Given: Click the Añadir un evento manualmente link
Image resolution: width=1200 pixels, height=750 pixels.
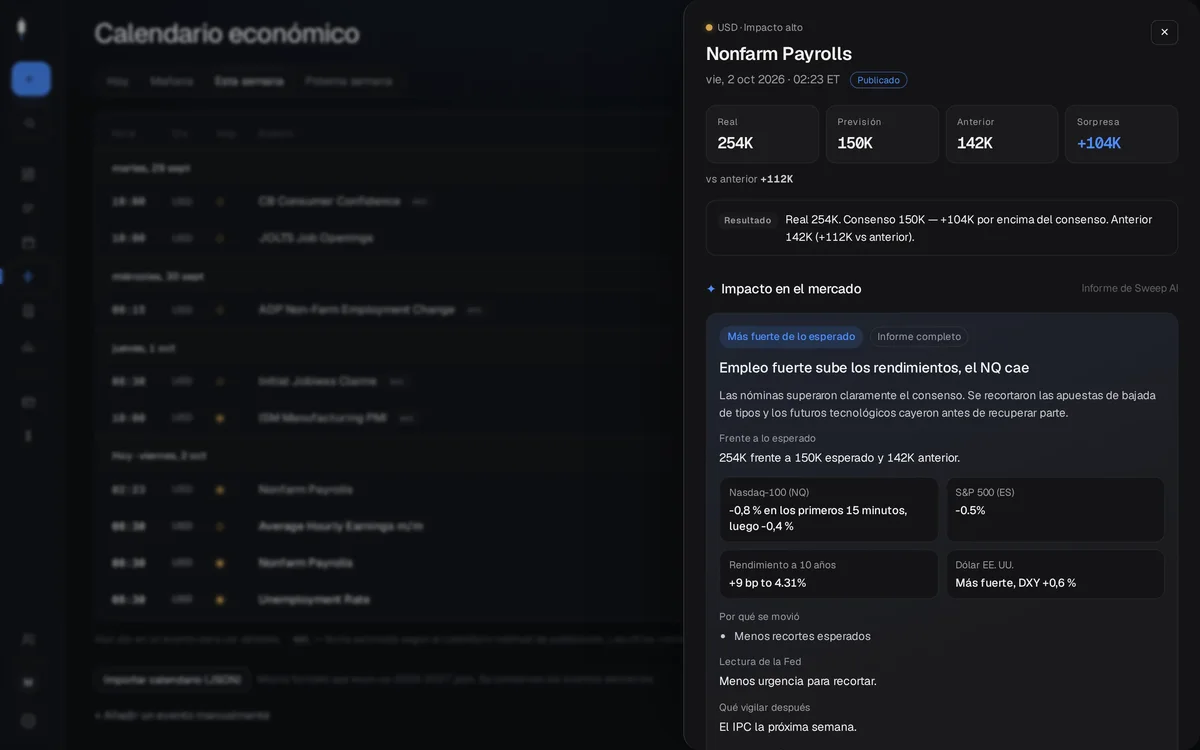Looking at the screenshot, I should (x=182, y=715).
